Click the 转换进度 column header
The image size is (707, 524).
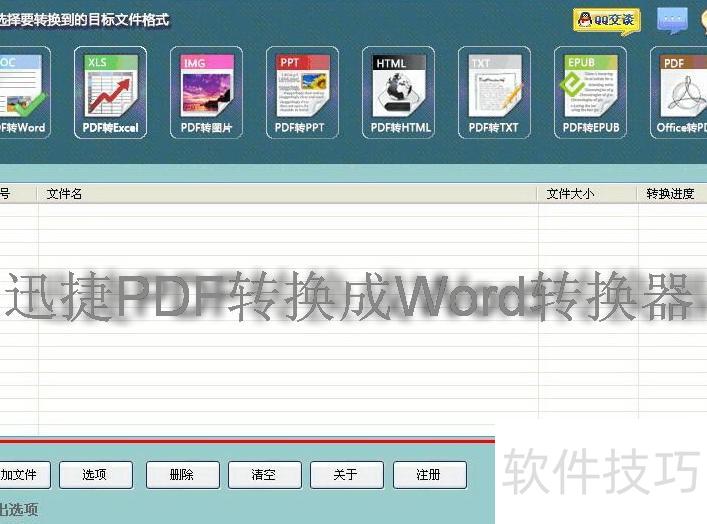672,194
